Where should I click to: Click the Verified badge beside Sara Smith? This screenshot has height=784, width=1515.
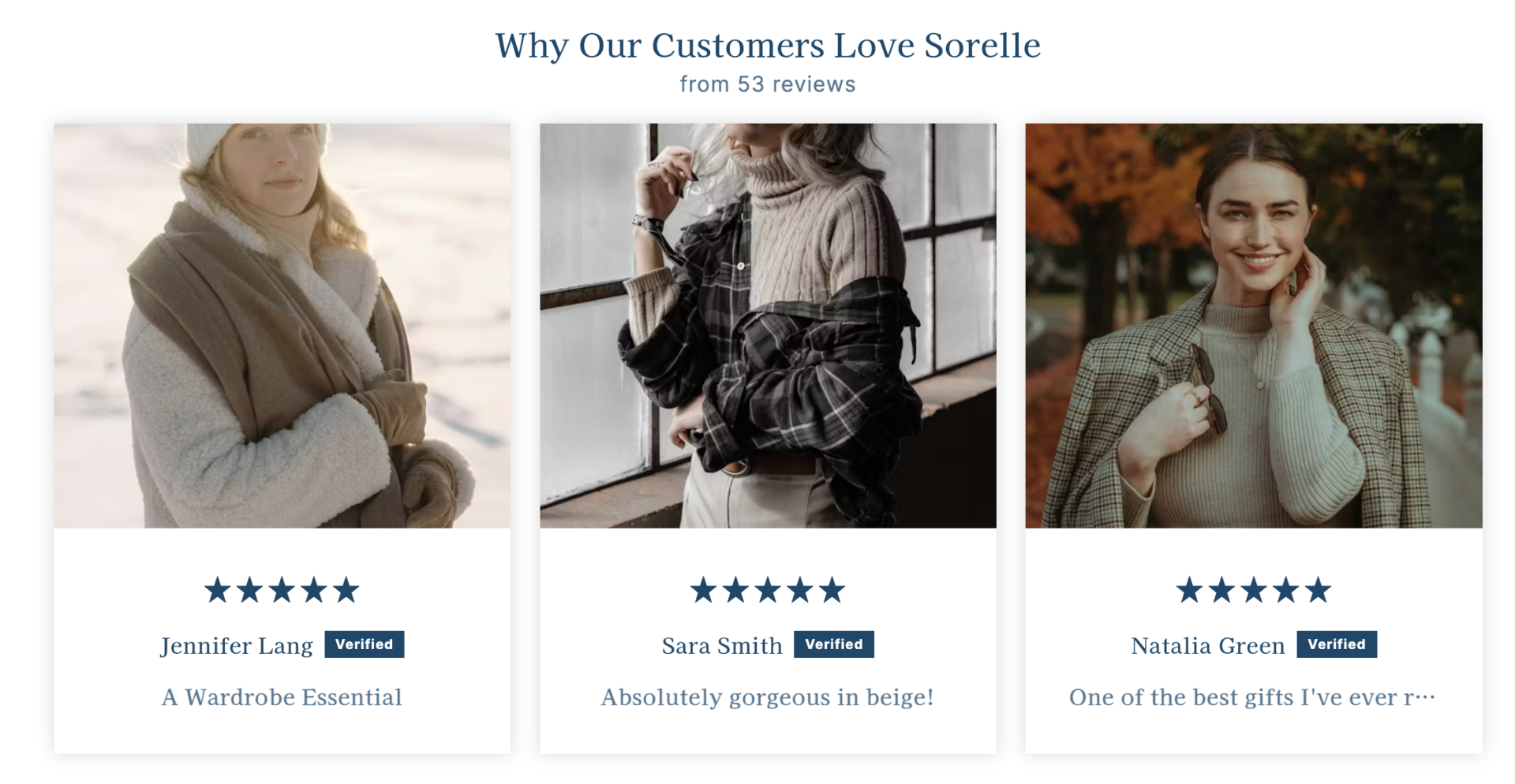pos(833,644)
